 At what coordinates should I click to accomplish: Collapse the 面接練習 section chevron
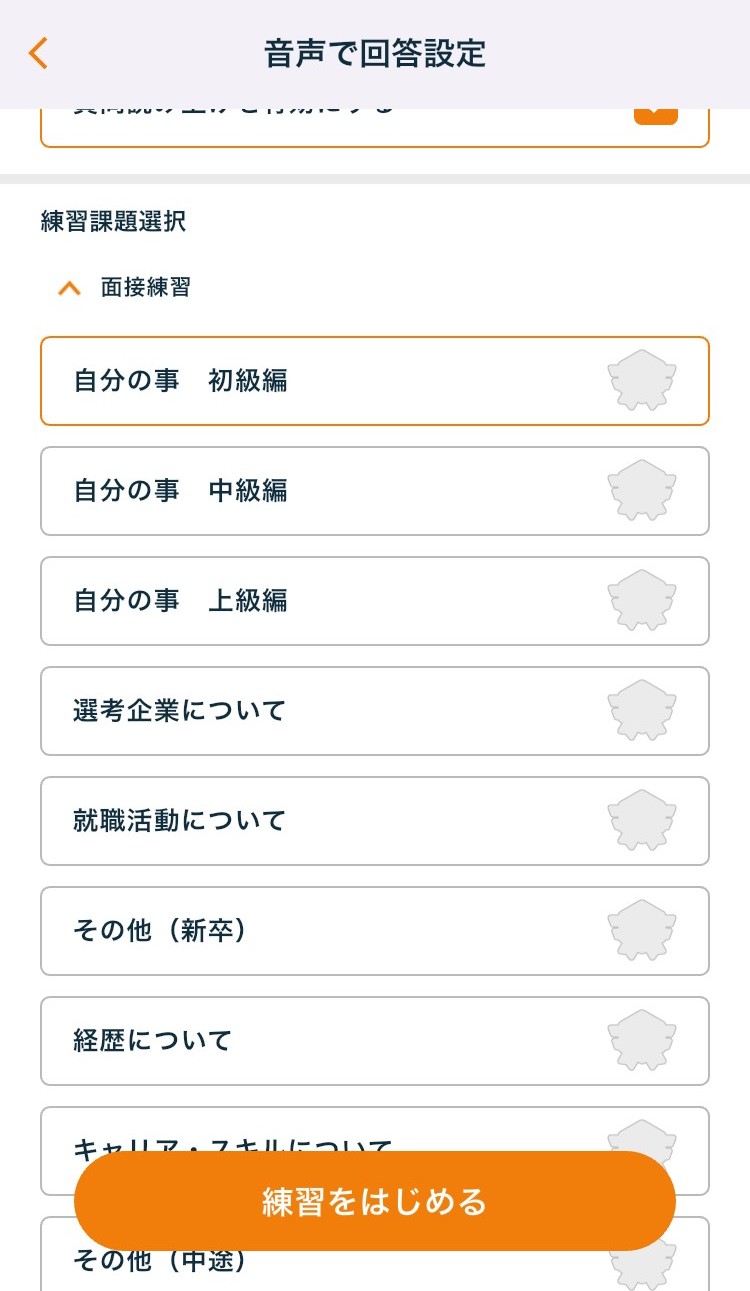tap(69, 289)
